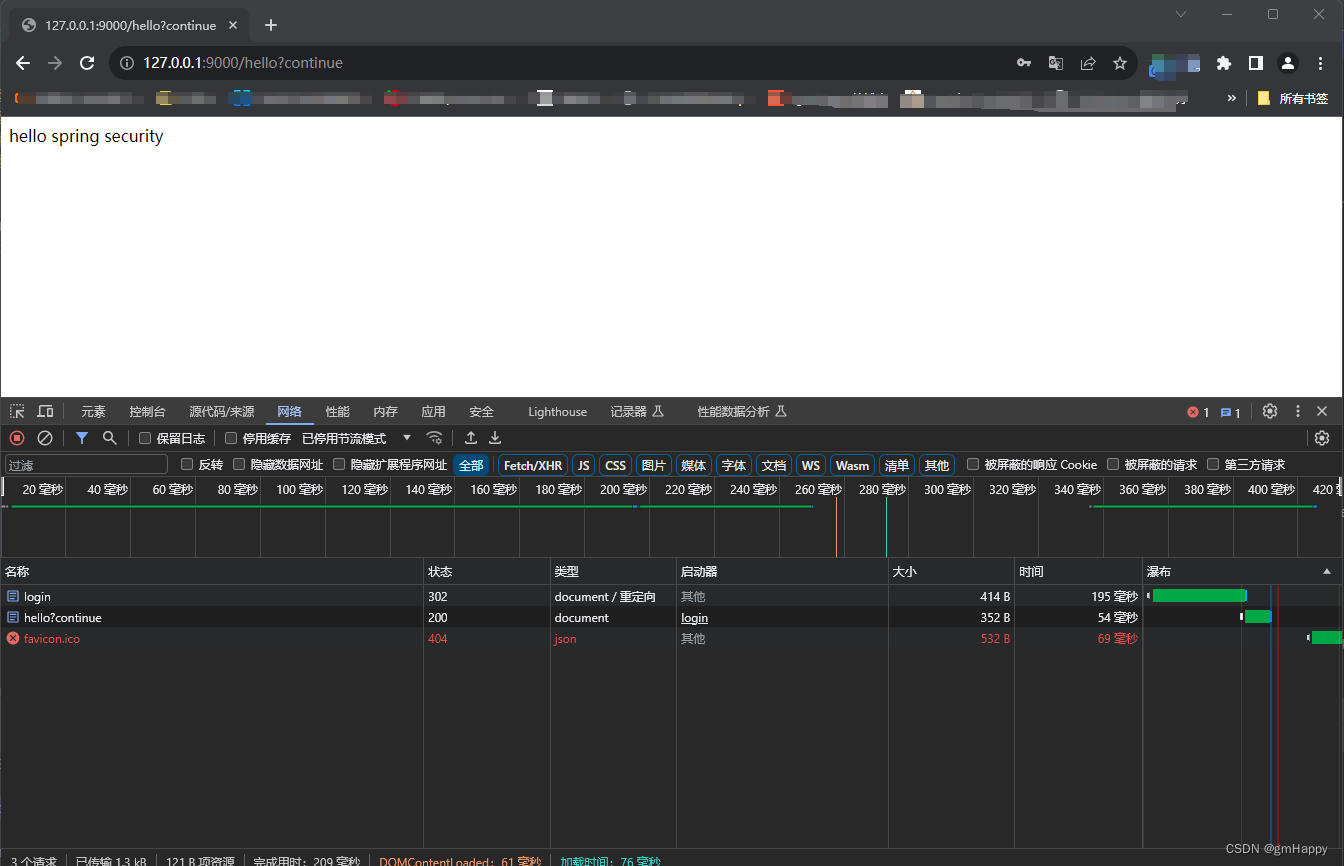Click the blue issues count badge
Viewport: 1344px width, 866px height.
(1231, 412)
